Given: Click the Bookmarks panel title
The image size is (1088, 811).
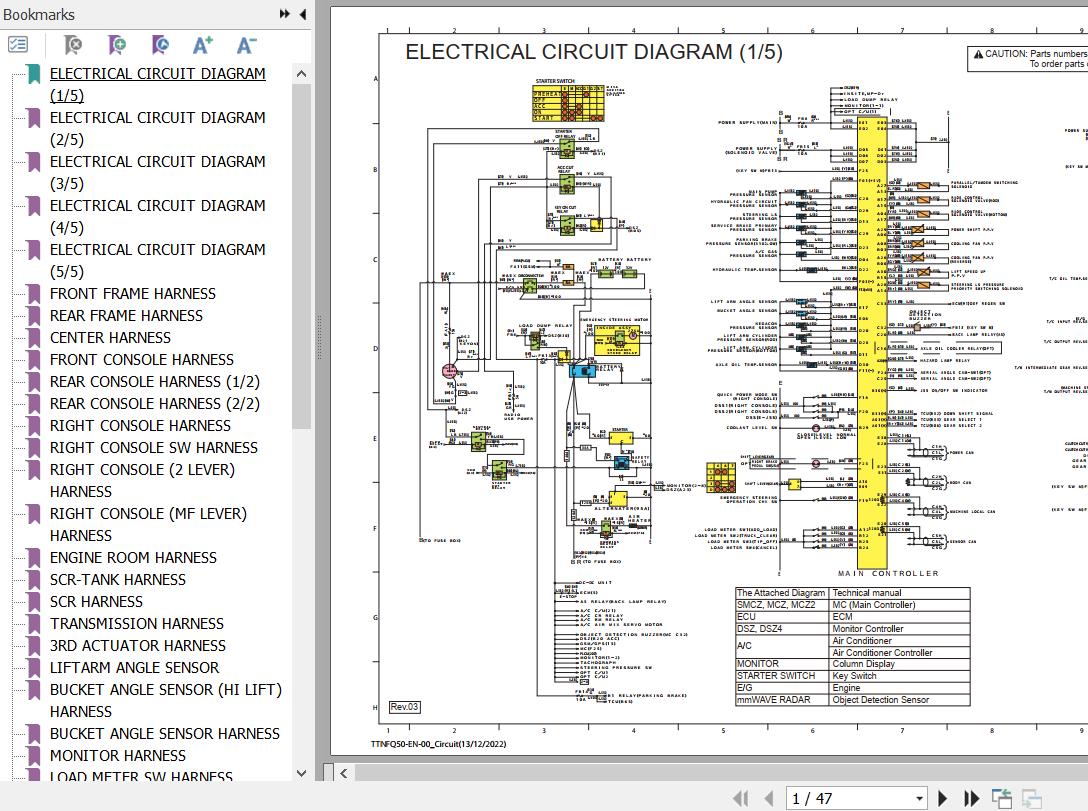Looking at the screenshot, I should point(39,15).
